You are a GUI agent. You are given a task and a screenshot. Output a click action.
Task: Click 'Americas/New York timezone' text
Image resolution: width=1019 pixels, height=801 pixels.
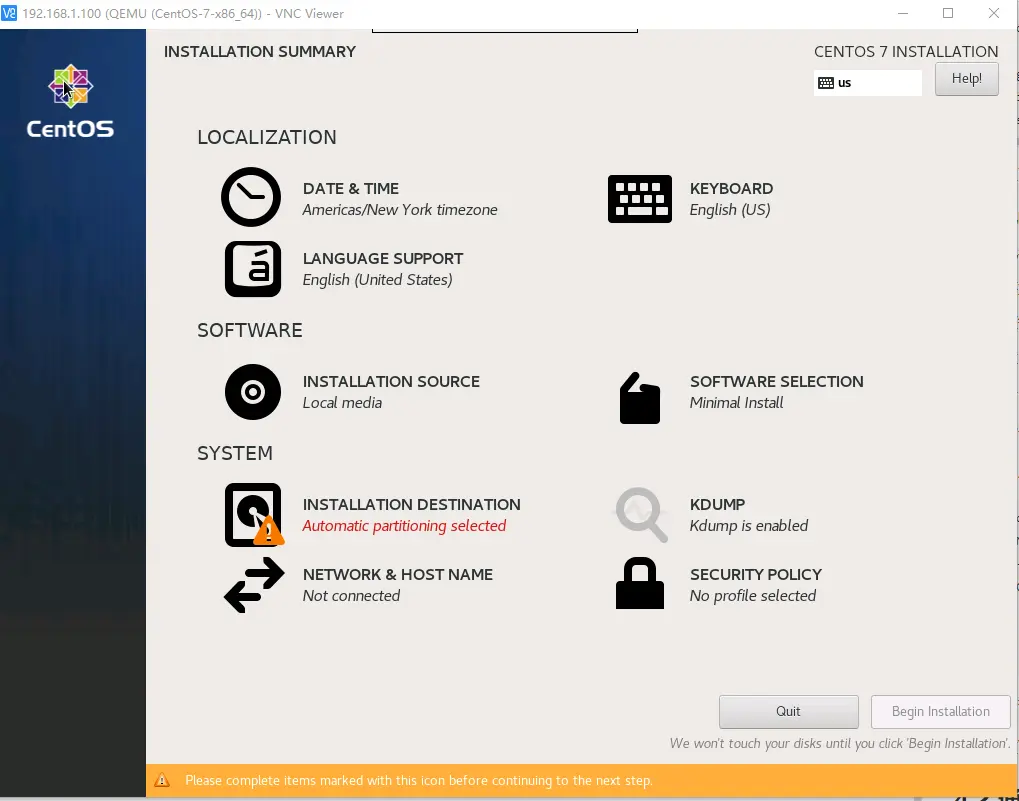click(x=400, y=210)
